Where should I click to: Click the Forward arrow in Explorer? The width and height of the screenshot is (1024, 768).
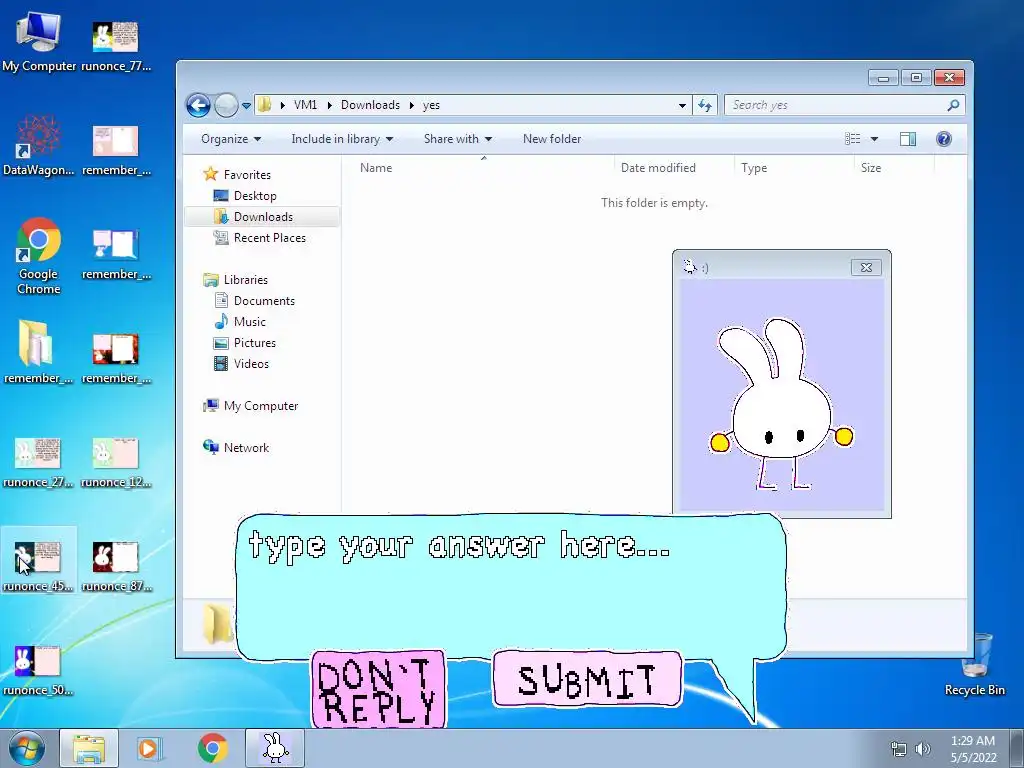coord(226,105)
